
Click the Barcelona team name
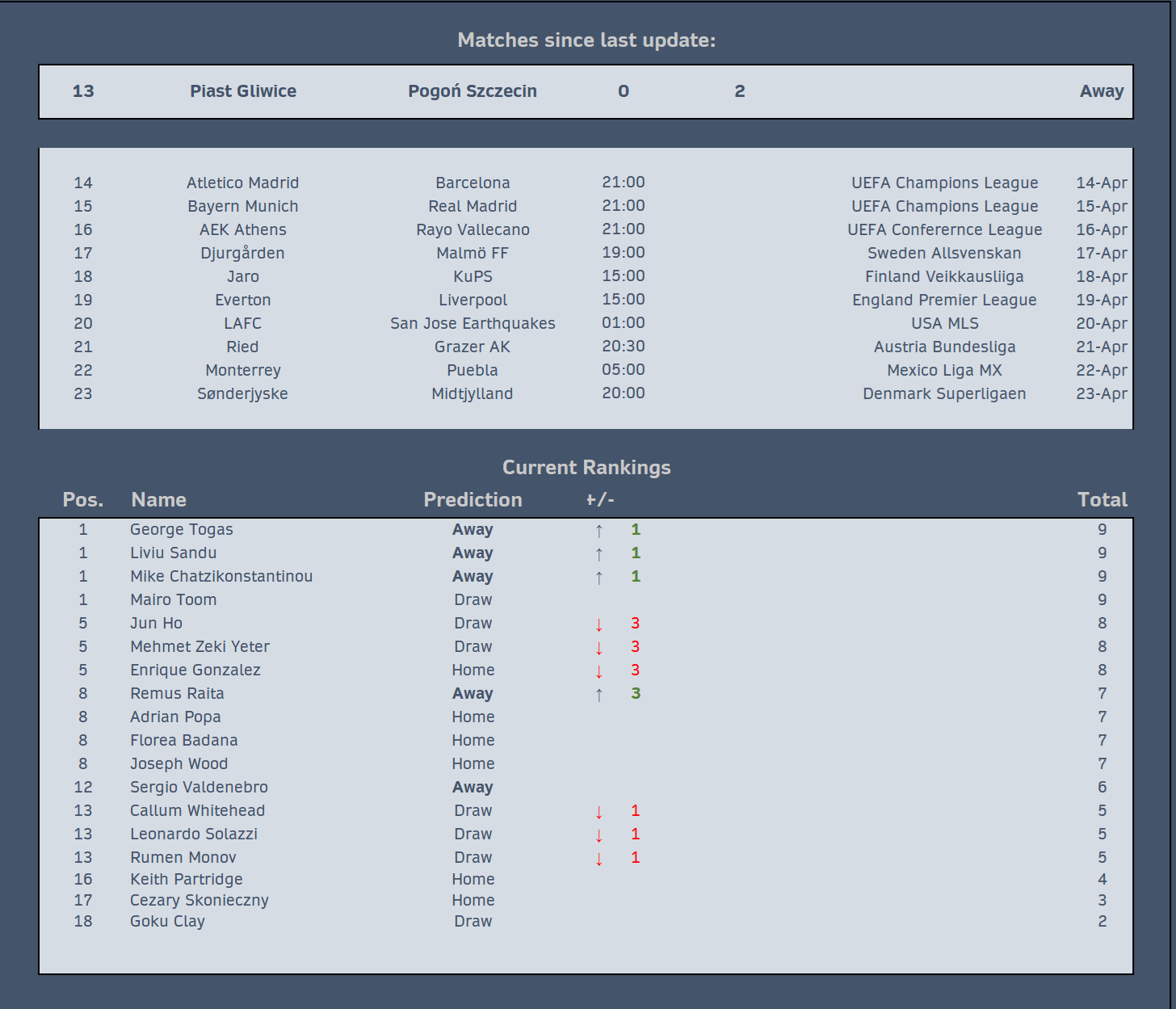pyautogui.click(x=472, y=183)
